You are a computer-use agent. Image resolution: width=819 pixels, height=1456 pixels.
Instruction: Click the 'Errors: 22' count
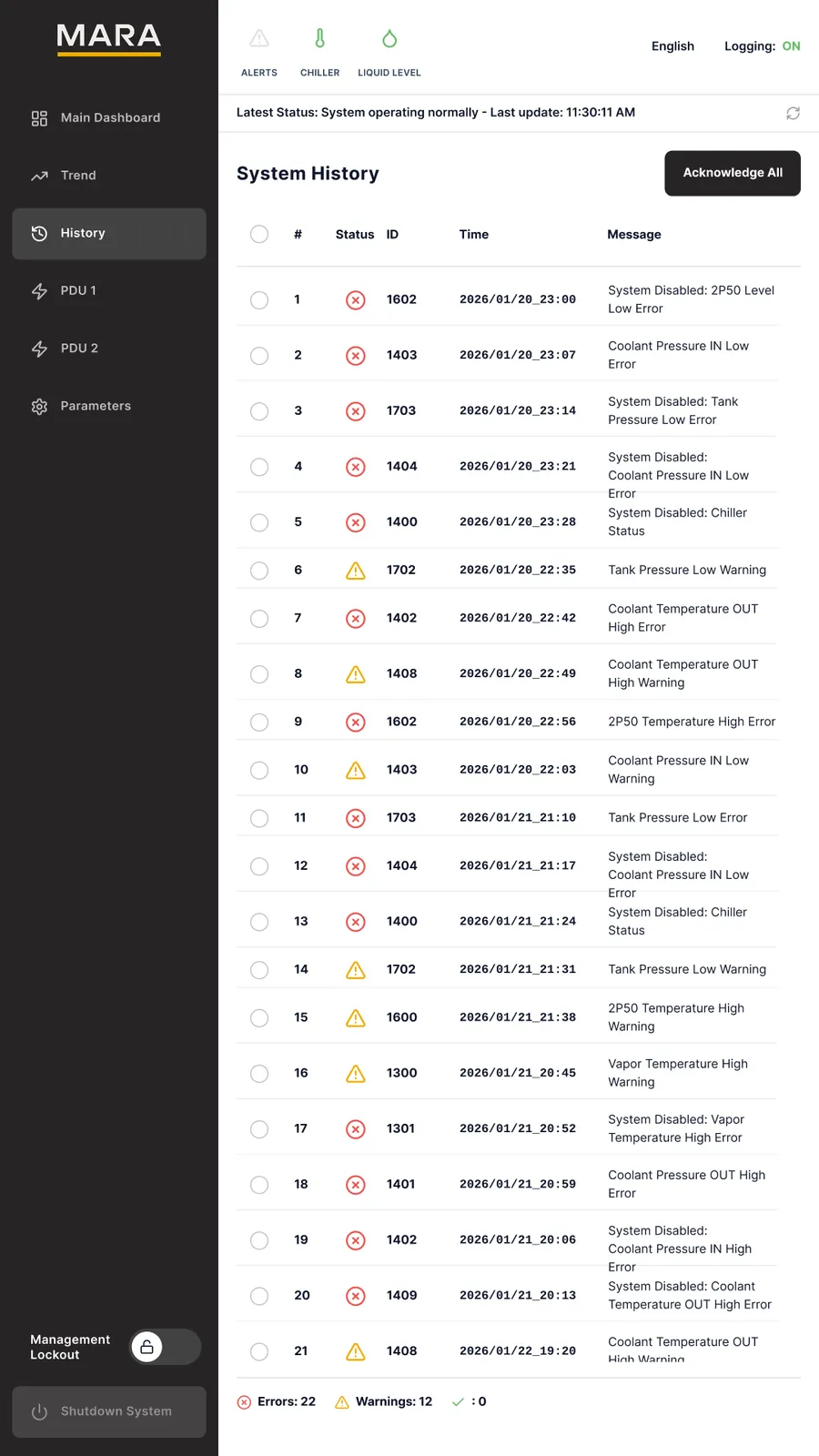287,1402
